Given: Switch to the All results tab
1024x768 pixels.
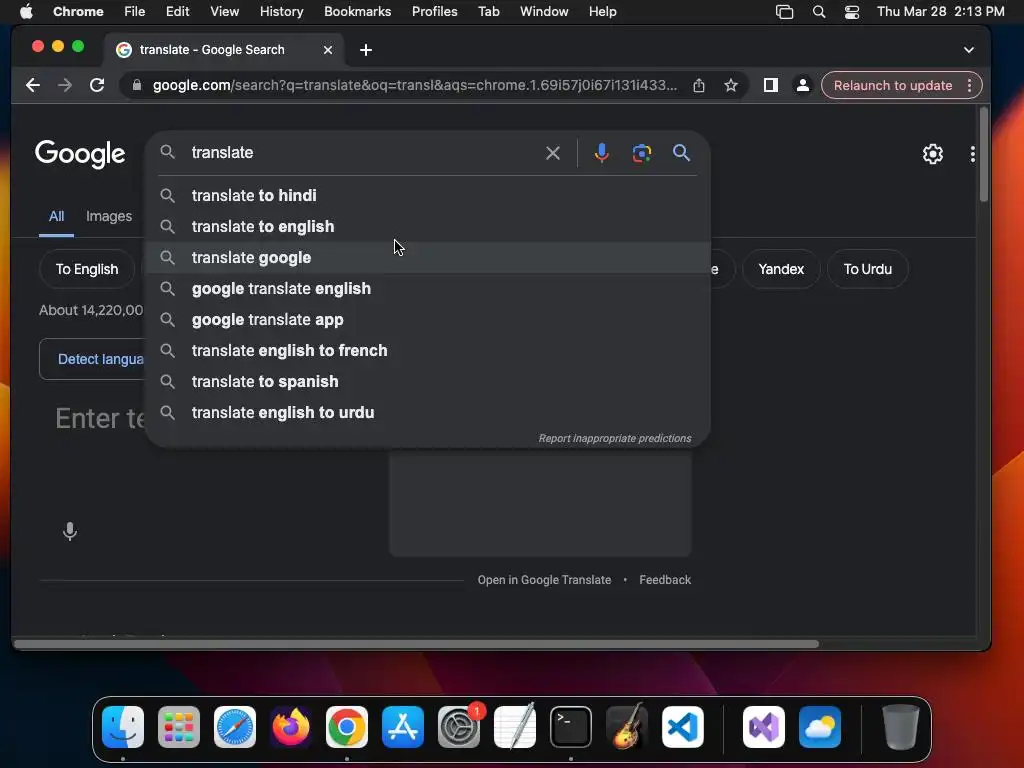Looking at the screenshot, I should [x=56, y=216].
